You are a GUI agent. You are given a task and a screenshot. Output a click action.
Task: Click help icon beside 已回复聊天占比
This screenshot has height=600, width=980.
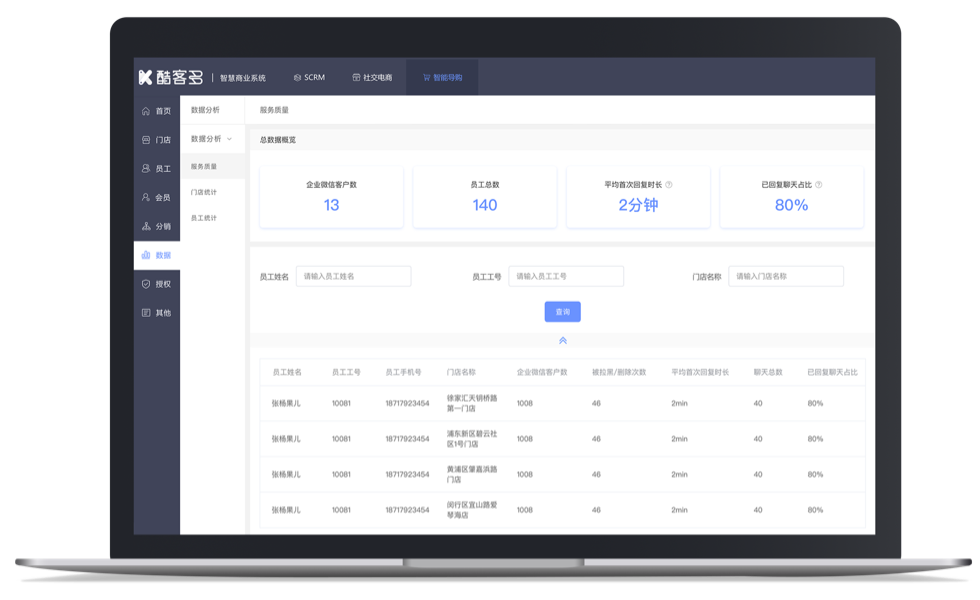coord(819,185)
